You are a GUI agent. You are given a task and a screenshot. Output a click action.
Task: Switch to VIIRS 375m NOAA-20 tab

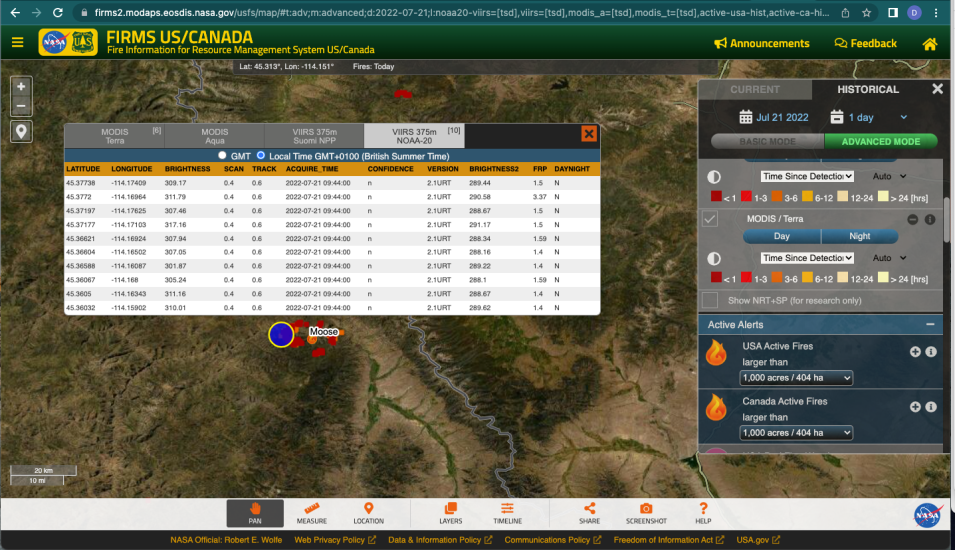(414, 136)
